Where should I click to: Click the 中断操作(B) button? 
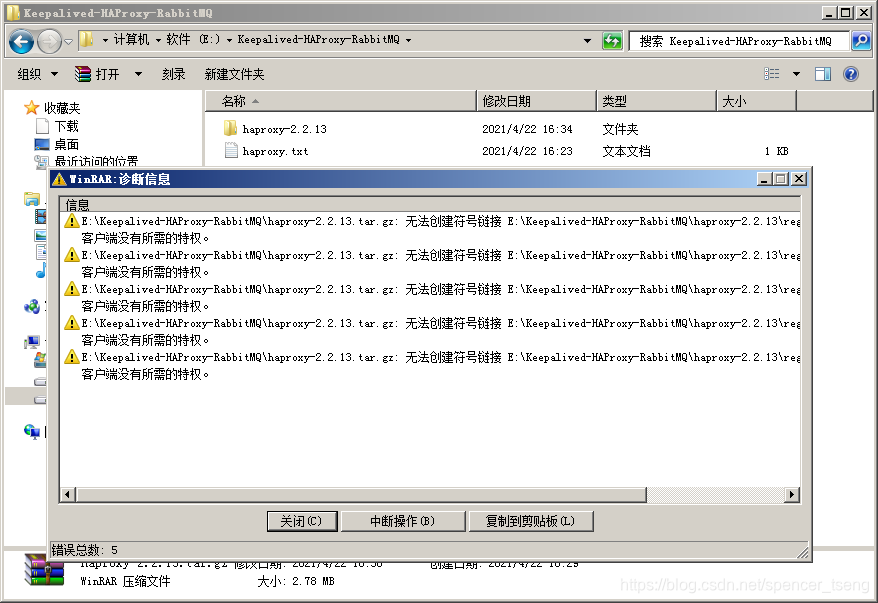click(x=403, y=521)
